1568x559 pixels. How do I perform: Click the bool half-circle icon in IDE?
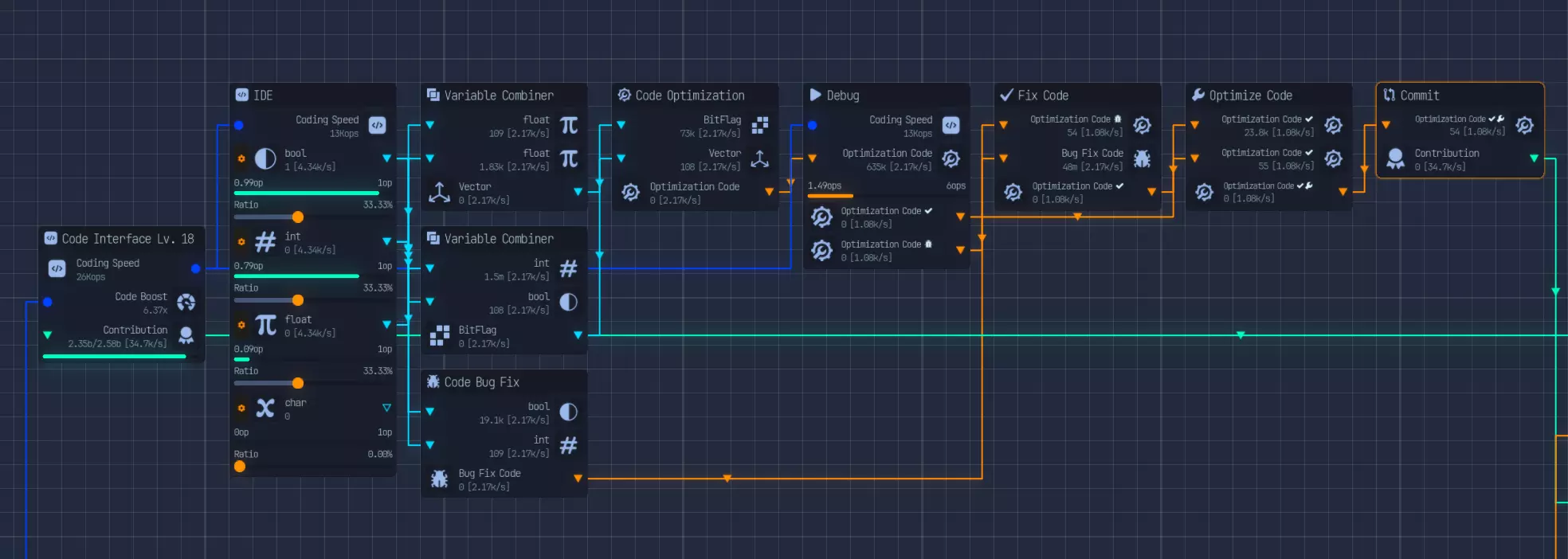265,159
